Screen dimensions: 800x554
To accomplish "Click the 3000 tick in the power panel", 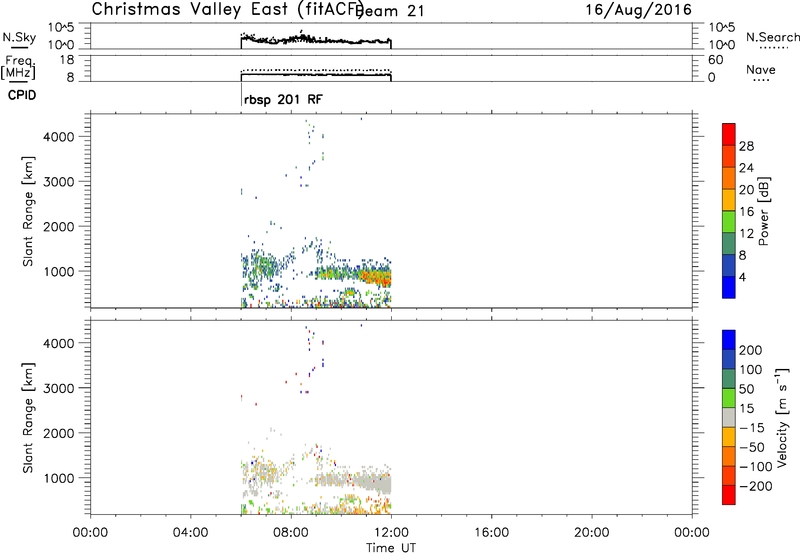I will [59, 182].
